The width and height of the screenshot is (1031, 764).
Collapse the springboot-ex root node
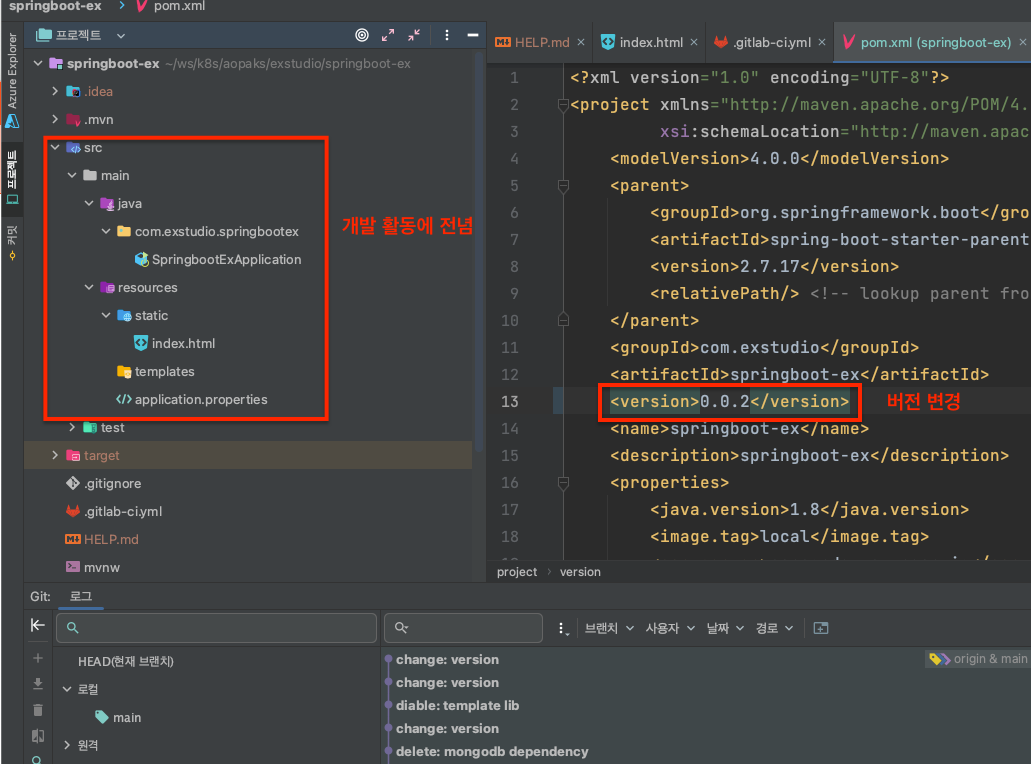pyautogui.click(x=38, y=64)
